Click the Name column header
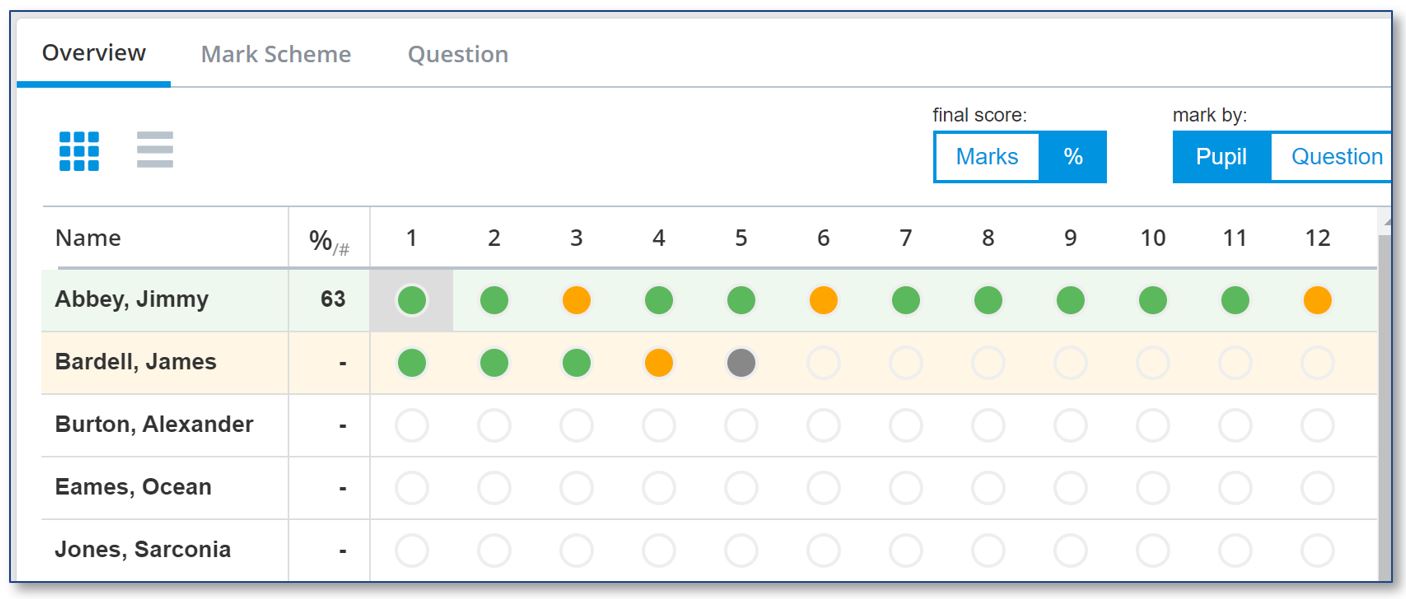 [x=88, y=238]
